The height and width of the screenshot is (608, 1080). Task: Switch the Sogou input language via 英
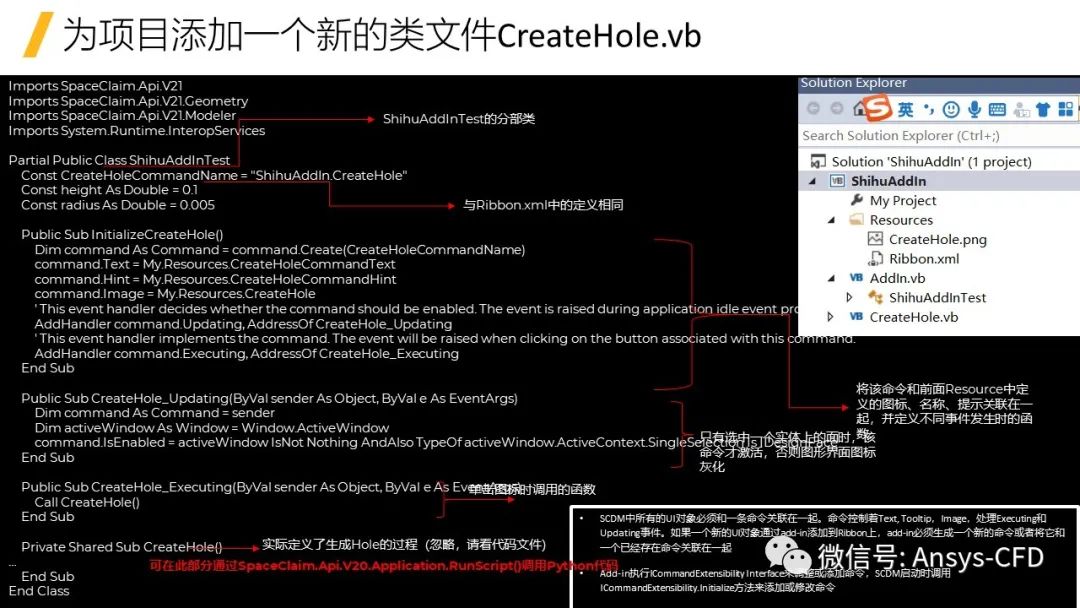tap(905, 109)
